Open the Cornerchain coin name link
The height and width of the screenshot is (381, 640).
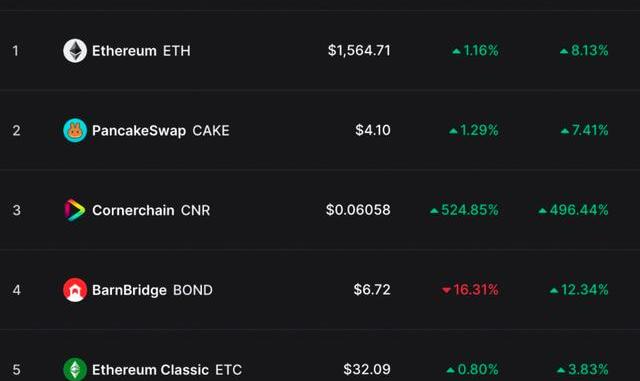[x=133, y=210]
